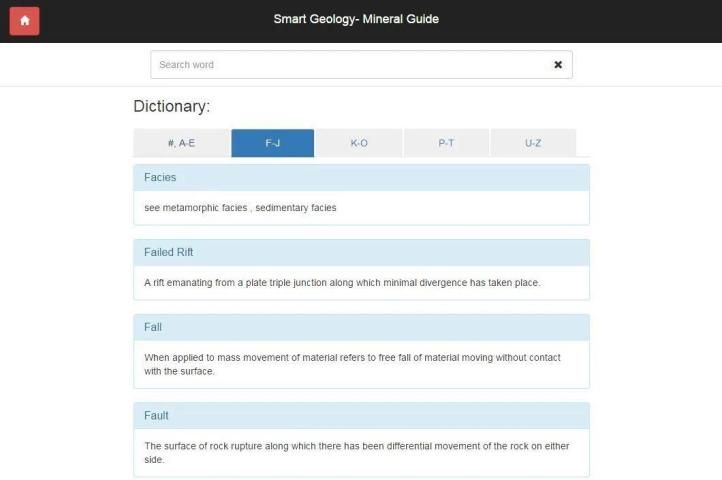This screenshot has height=480, width=722.
Task: Open the K-O dictionary tab
Action: (x=359, y=143)
